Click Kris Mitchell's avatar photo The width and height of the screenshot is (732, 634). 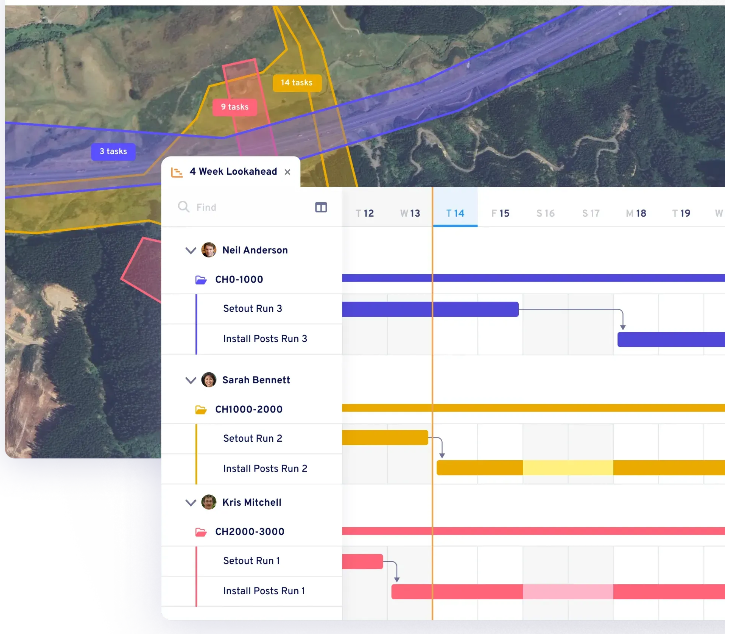[209, 502]
